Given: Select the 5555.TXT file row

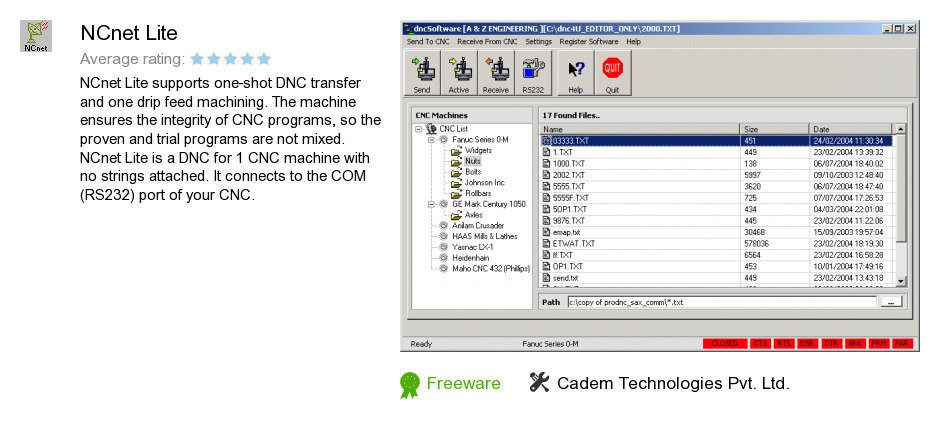Looking at the screenshot, I should pyautogui.click(x=716, y=186).
